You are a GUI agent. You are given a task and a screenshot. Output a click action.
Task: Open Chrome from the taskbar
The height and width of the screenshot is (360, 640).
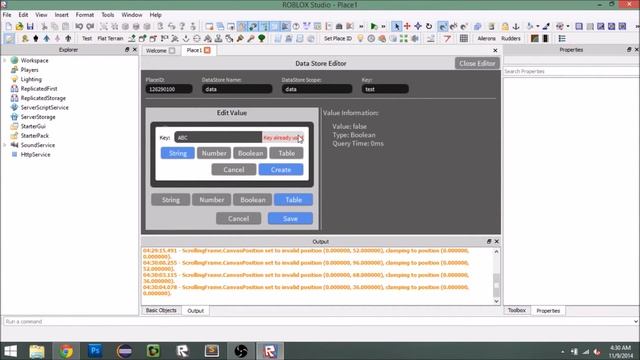tap(66, 351)
